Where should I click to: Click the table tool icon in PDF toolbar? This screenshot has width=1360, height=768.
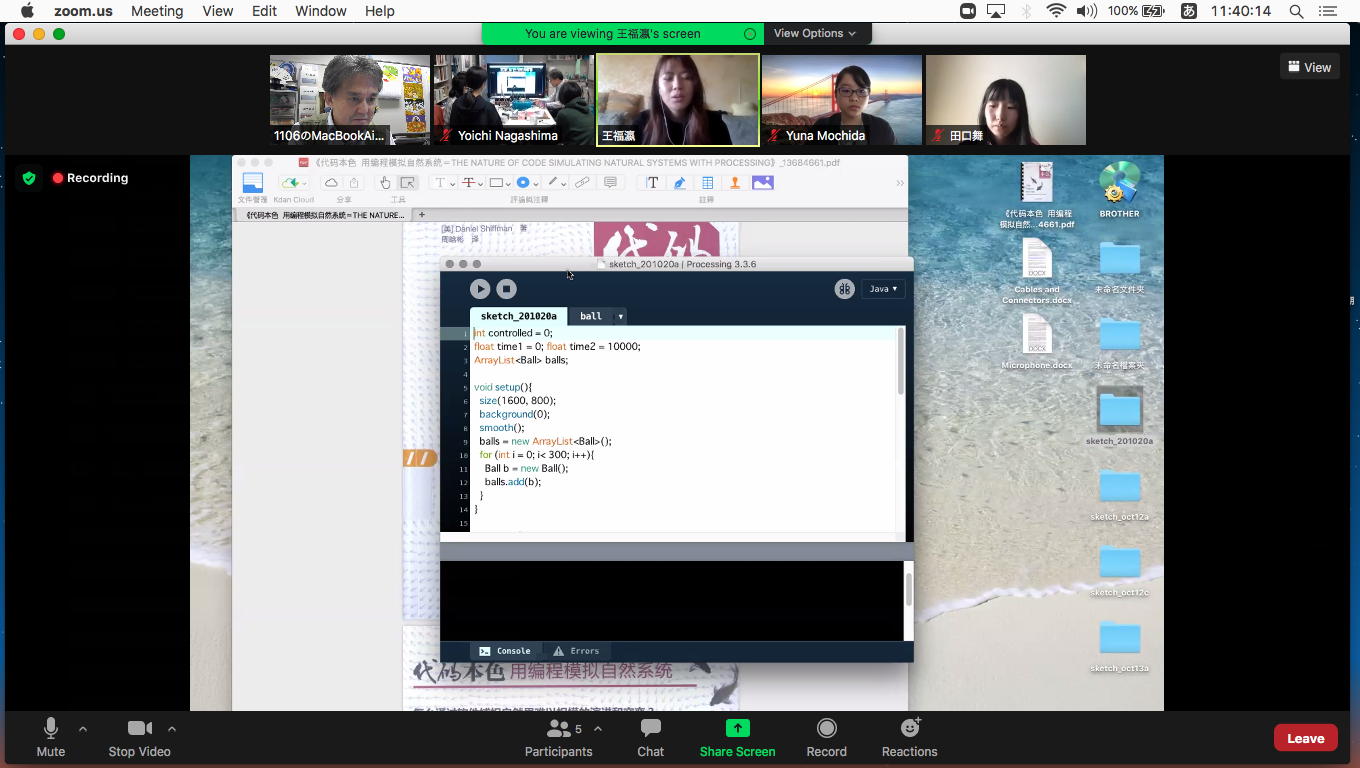point(707,183)
